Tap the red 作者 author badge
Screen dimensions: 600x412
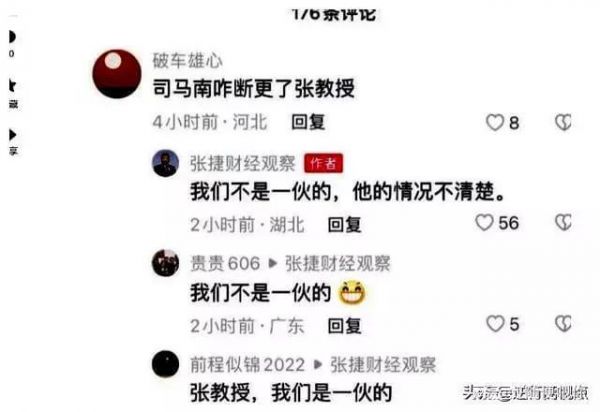323,163
